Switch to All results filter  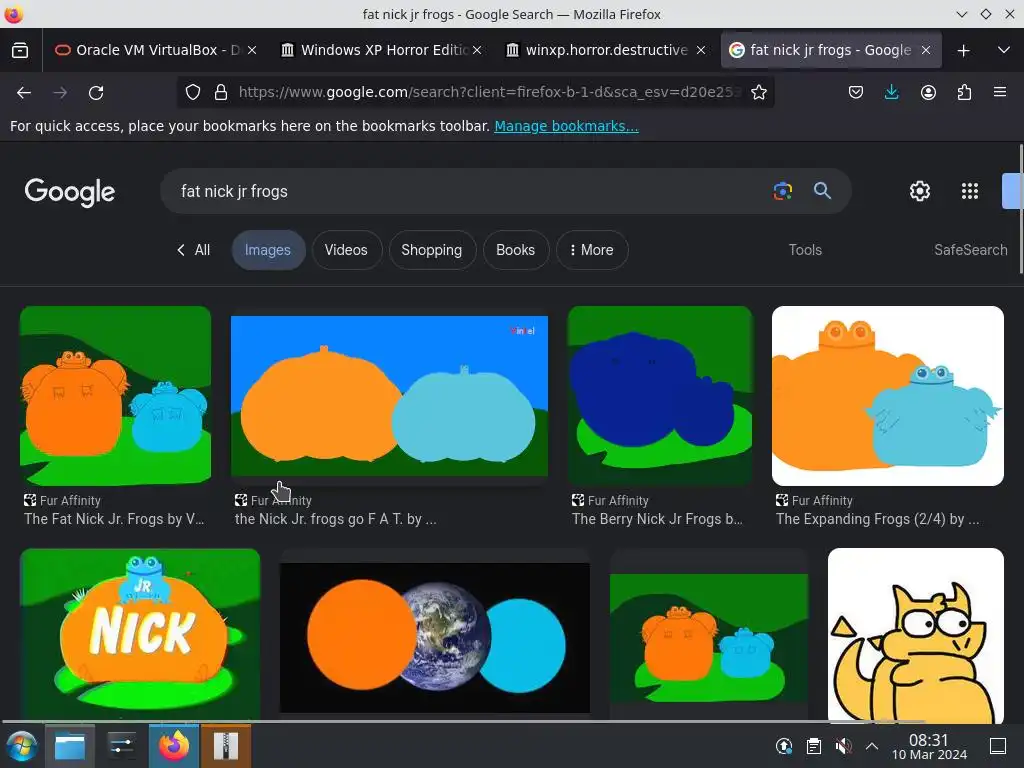pos(193,250)
